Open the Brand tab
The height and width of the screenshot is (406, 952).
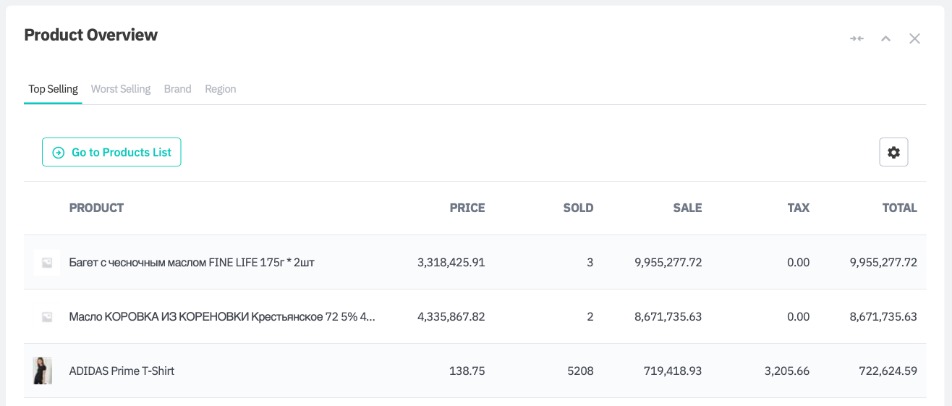(x=177, y=89)
